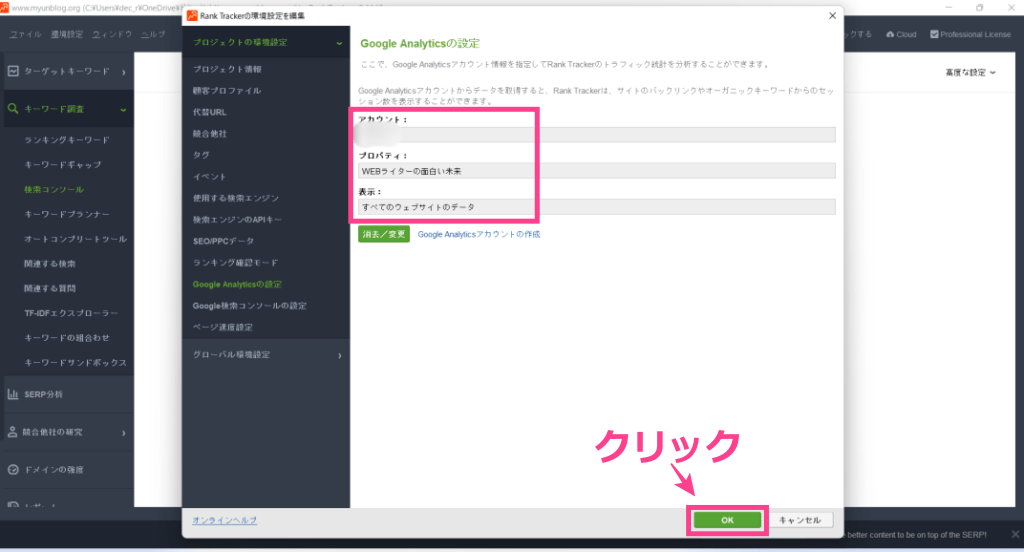1024x552 pixels.
Task: Click the キーワード調査 magnifier icon
Action: tap(13, 108)
